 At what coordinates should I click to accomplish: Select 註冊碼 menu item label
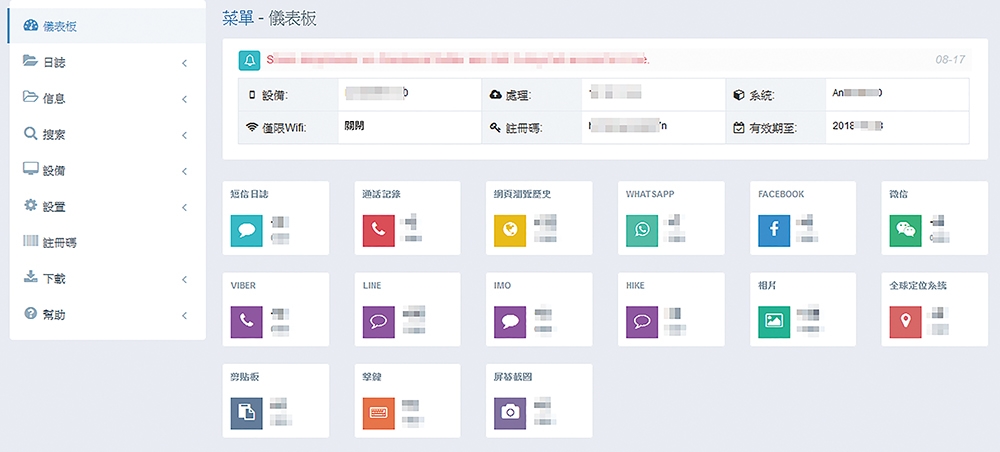pos(60,244)
